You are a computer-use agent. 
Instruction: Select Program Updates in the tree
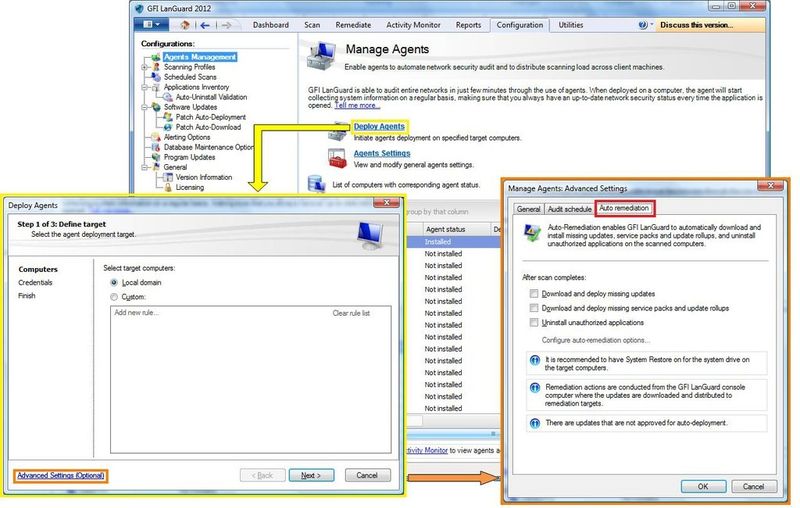pos(189,157)
